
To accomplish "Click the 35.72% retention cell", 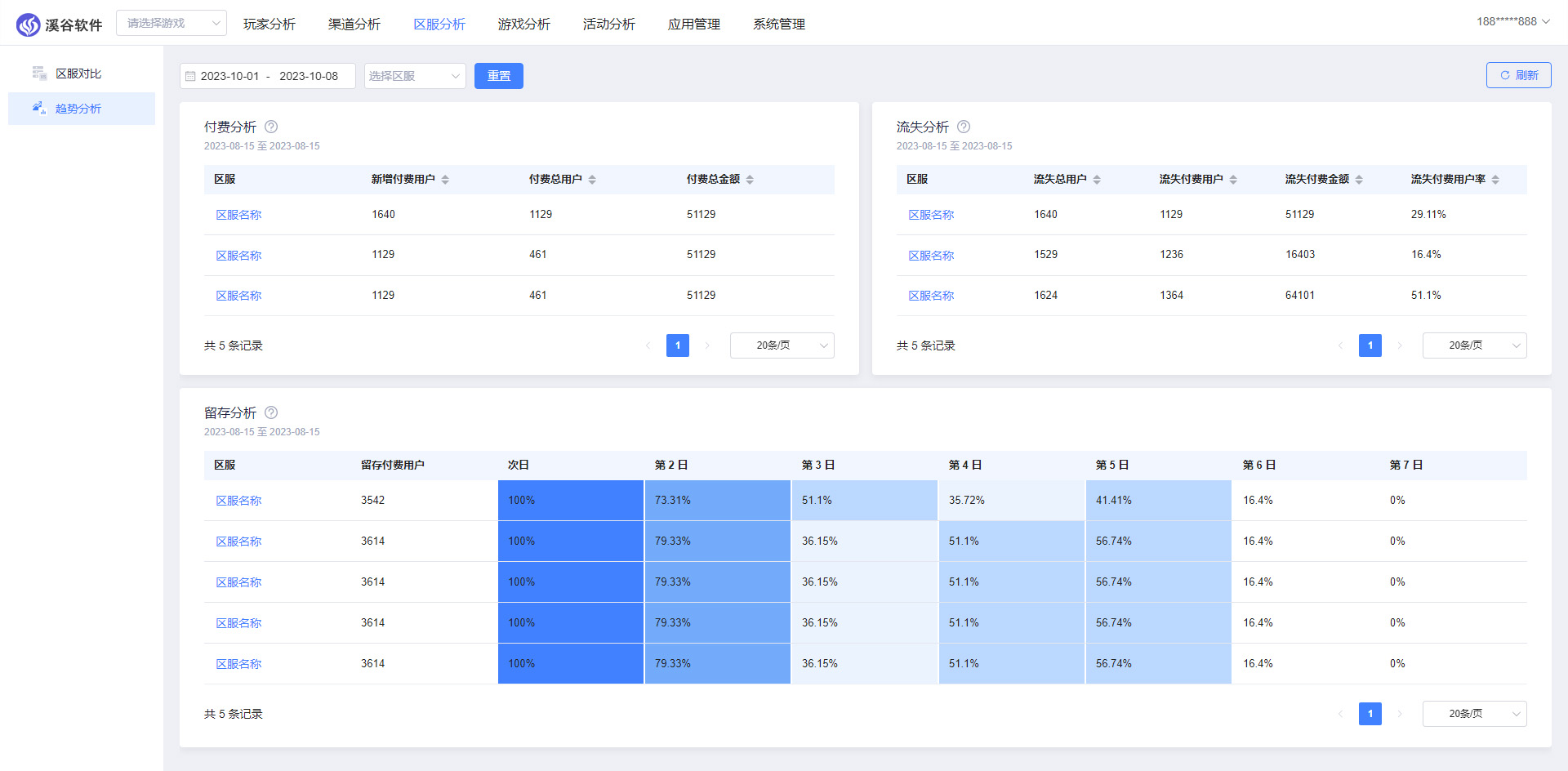I will click(1012, 501).
